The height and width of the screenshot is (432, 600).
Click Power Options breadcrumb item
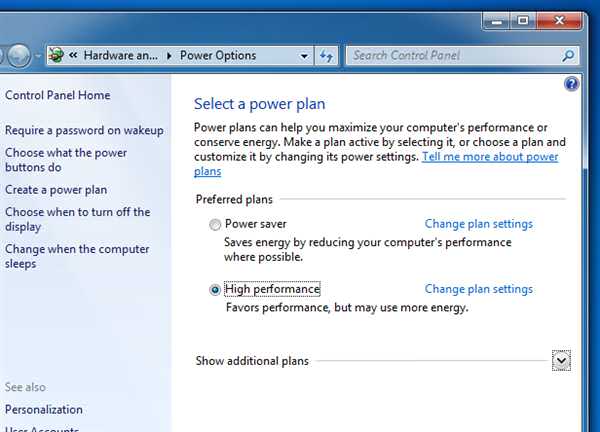point(218,56)
